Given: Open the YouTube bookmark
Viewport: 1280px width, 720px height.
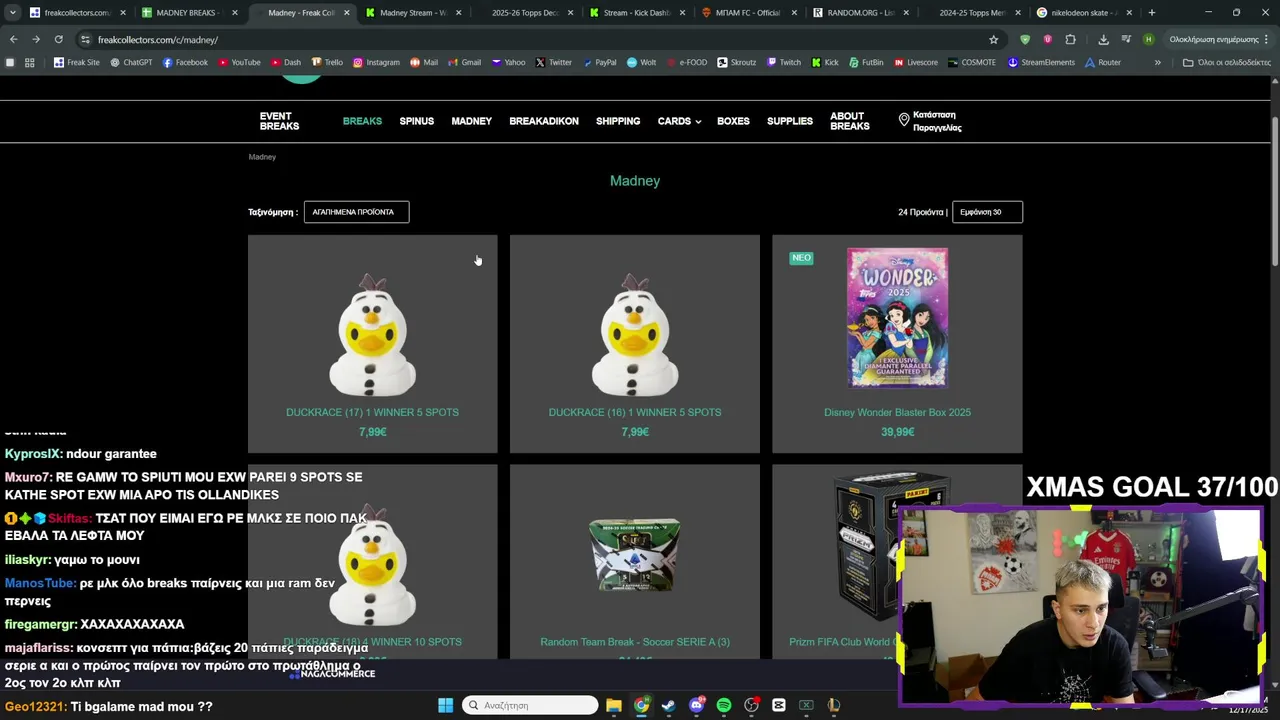Looking at the screenshot, I should 239,62.
